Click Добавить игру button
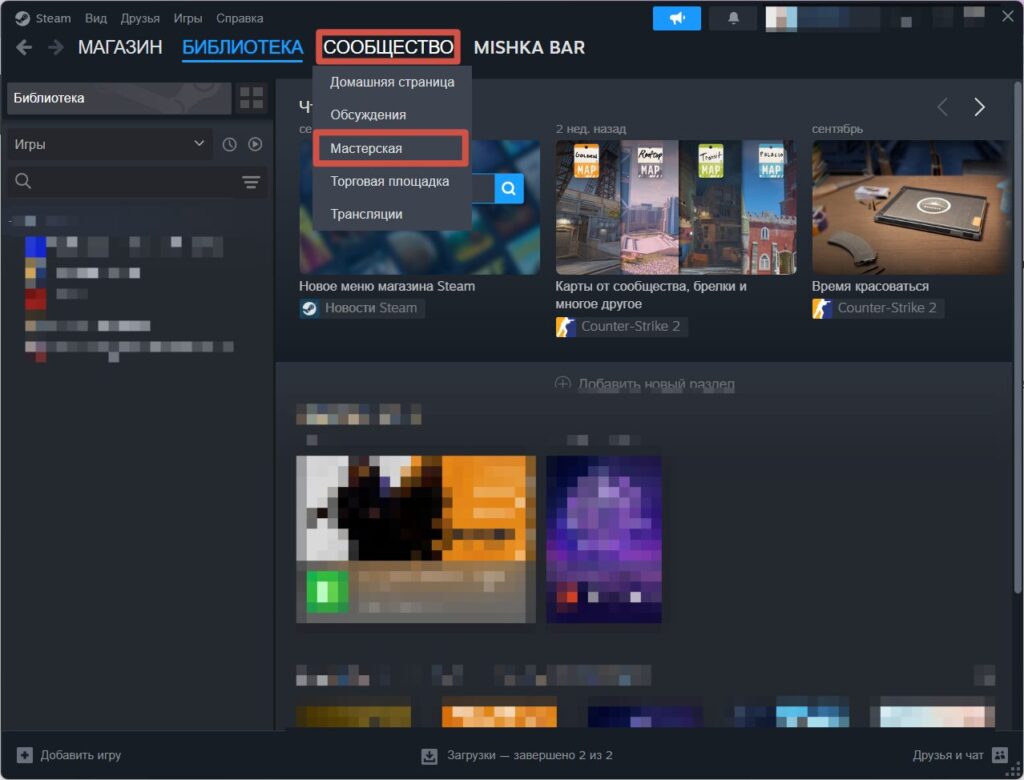1024x780 pixels. click(69, 755)
